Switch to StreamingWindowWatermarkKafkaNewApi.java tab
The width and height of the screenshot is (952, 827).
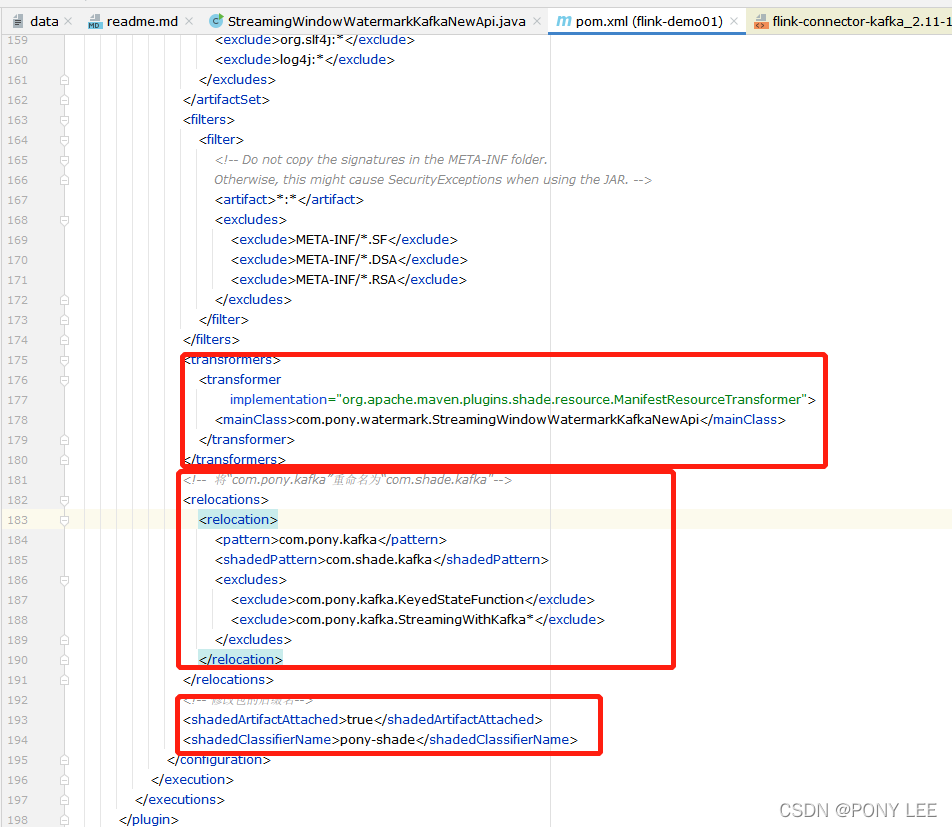pyautogui.click(x=376, y=21)
